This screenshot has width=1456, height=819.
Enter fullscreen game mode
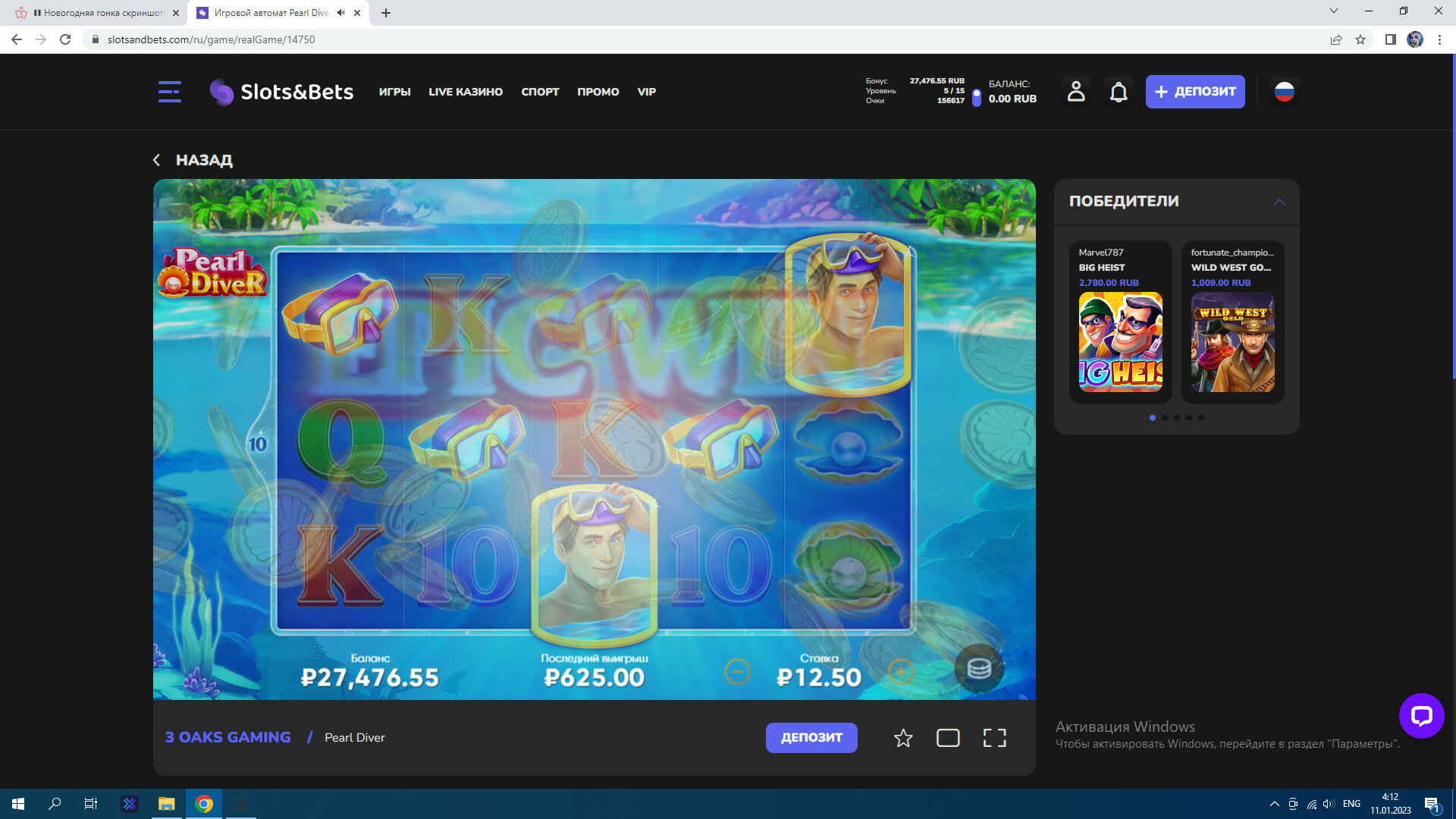click(994, 738)
